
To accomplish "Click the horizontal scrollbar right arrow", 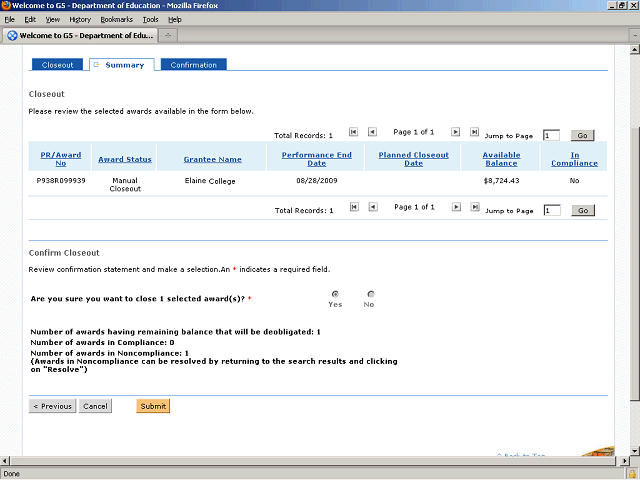I will (624, 461).
